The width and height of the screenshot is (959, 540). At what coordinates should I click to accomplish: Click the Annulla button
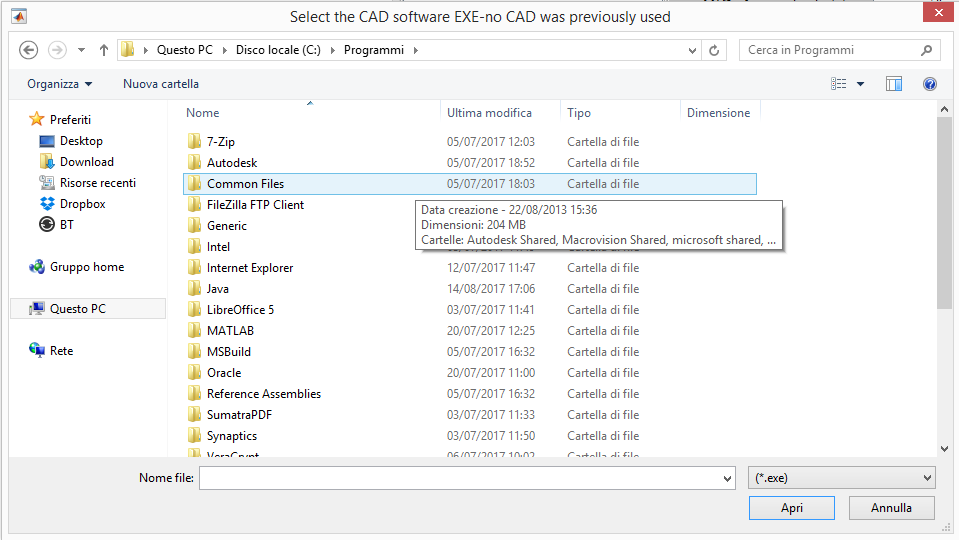(891, 508)
